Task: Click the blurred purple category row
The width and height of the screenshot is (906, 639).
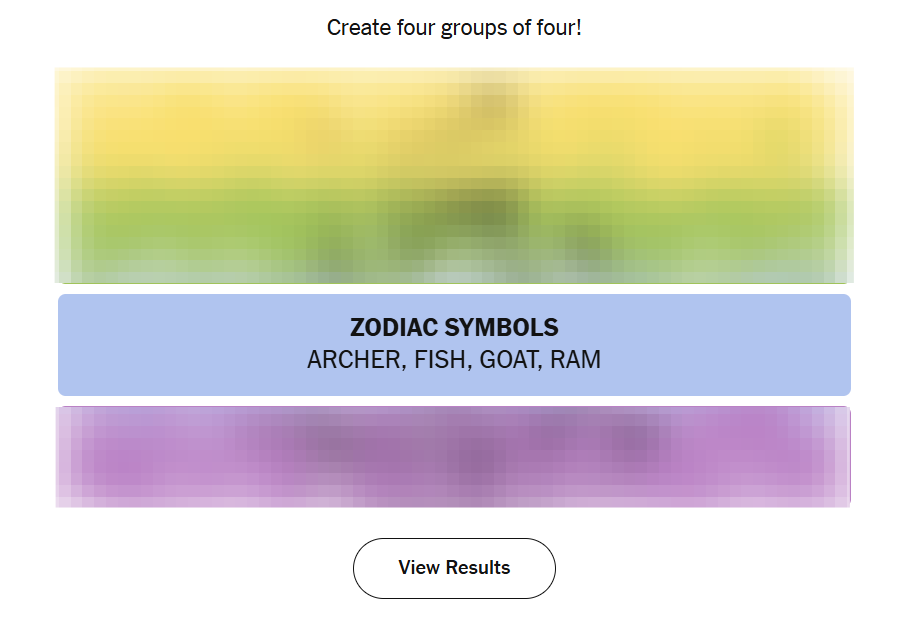Action: (454, 457)
